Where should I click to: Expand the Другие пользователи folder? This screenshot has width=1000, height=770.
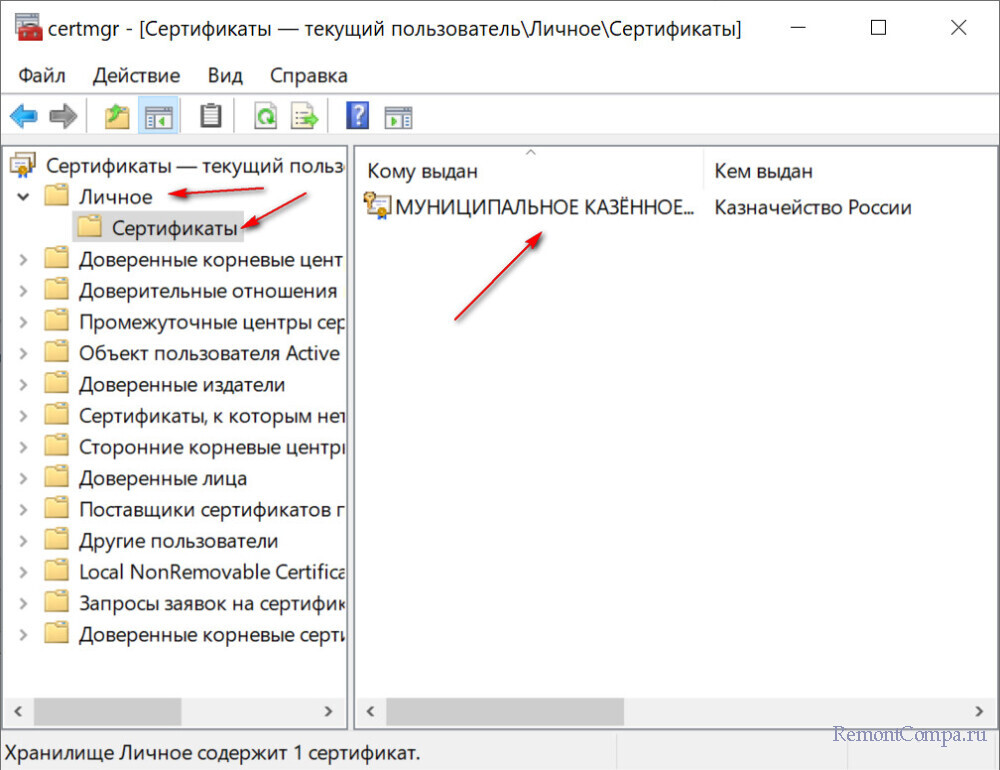click(x=24, y=541)
